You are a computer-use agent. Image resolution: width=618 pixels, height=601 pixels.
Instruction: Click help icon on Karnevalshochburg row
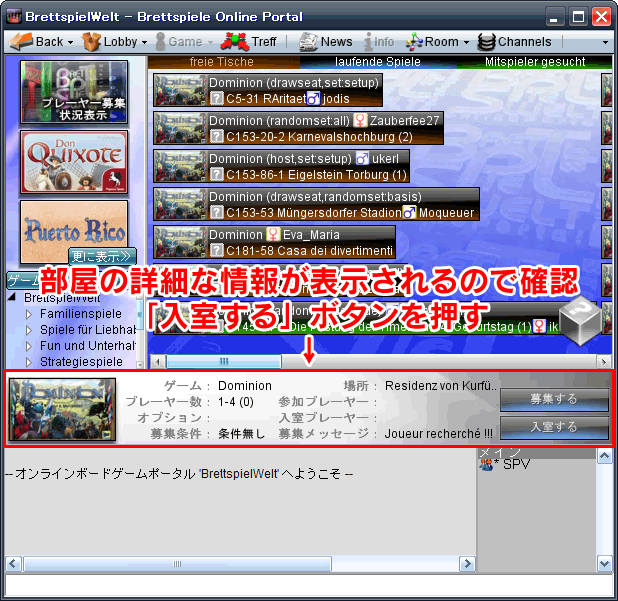216,136
